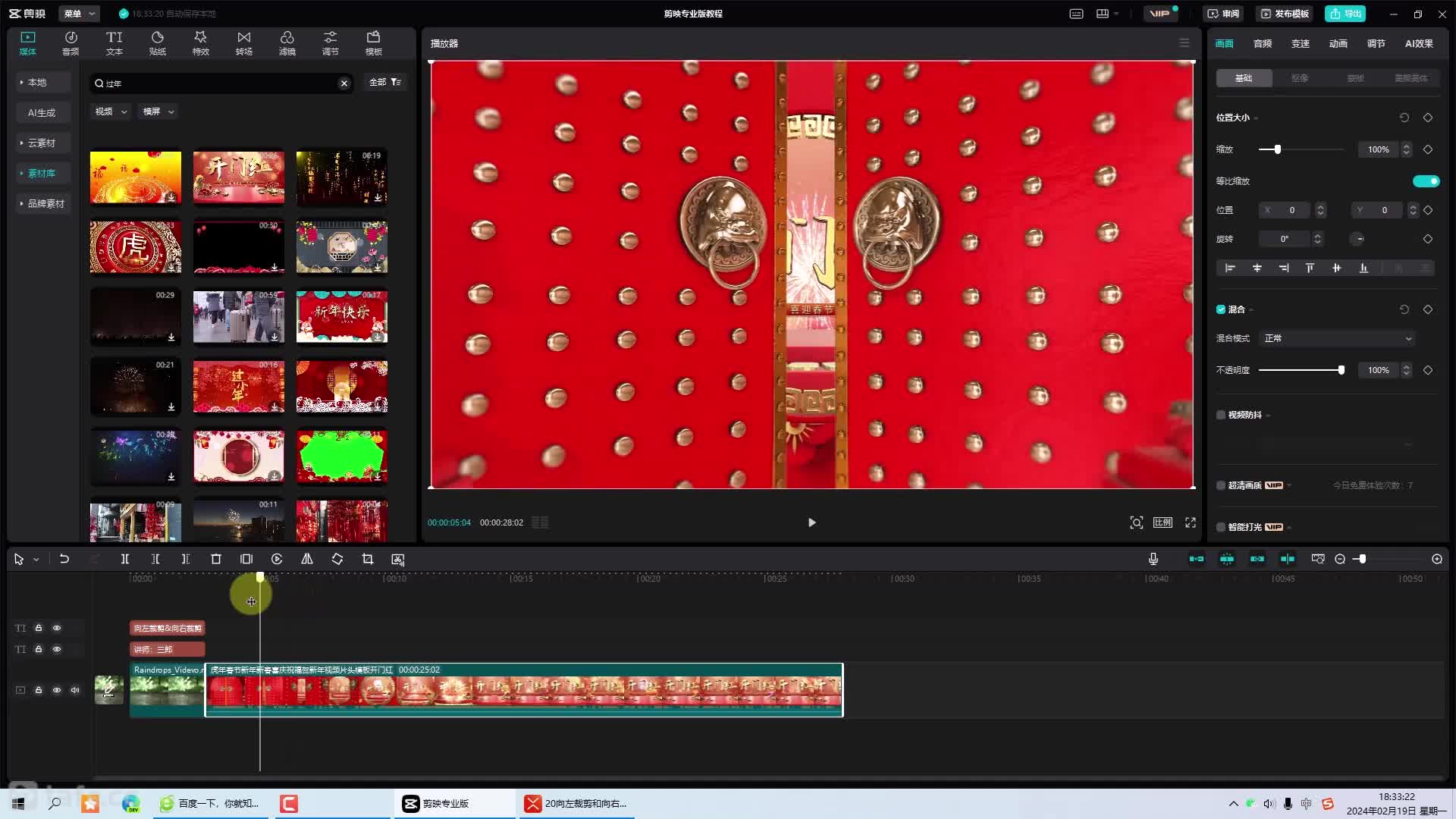Toggle the uniform scale (等比缩放) switch
1456x819 pixels.
point(1426,181)
